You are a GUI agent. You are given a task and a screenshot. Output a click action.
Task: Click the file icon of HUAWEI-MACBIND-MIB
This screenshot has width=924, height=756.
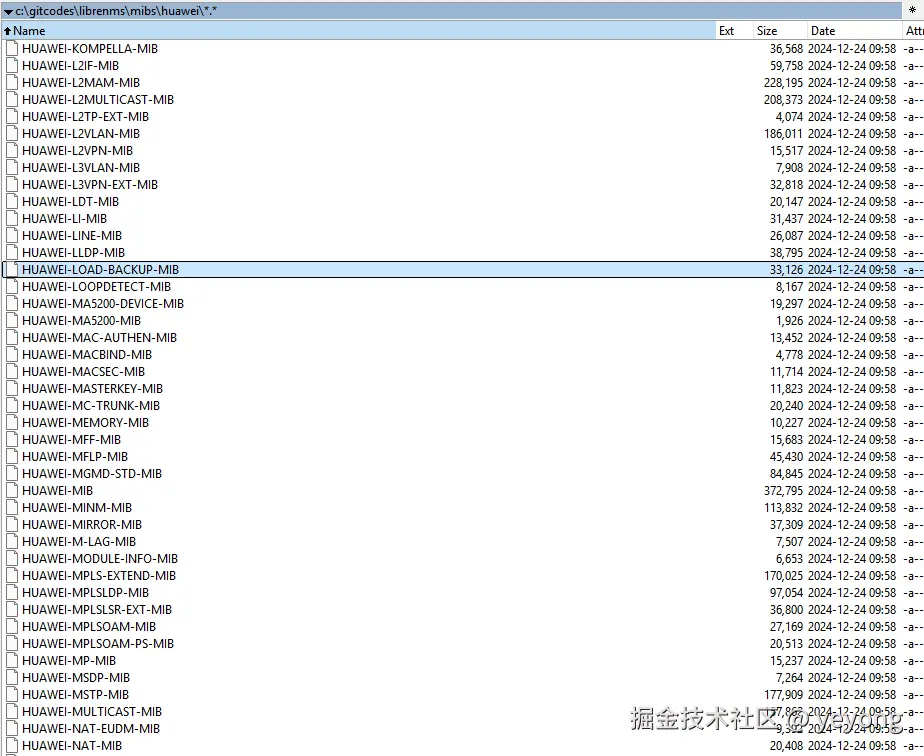point(12,355)
